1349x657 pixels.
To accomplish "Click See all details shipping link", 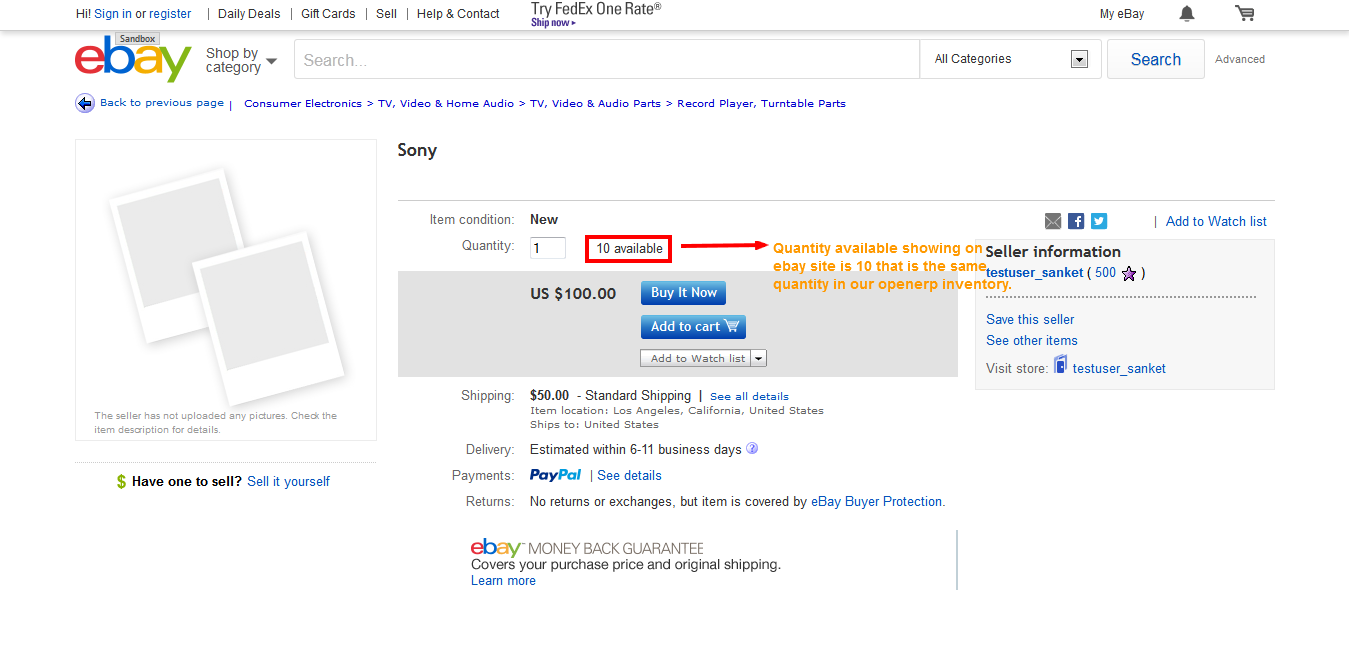I will [x=749, y=396].
